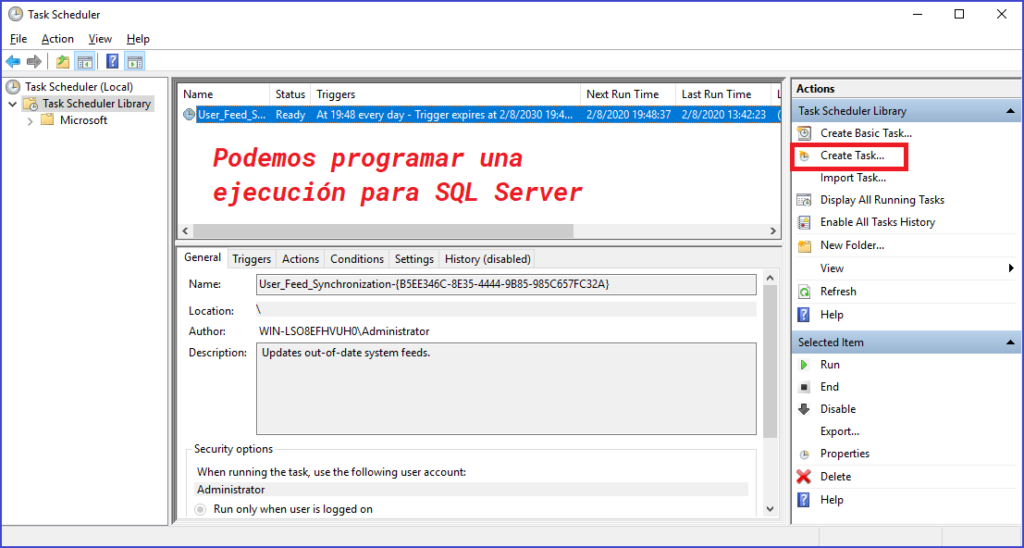Image resolution: width=1024 pixels, height=548 pixels.
Task: Expand the Microsoft folder tree node
Action: pos(30,121)
